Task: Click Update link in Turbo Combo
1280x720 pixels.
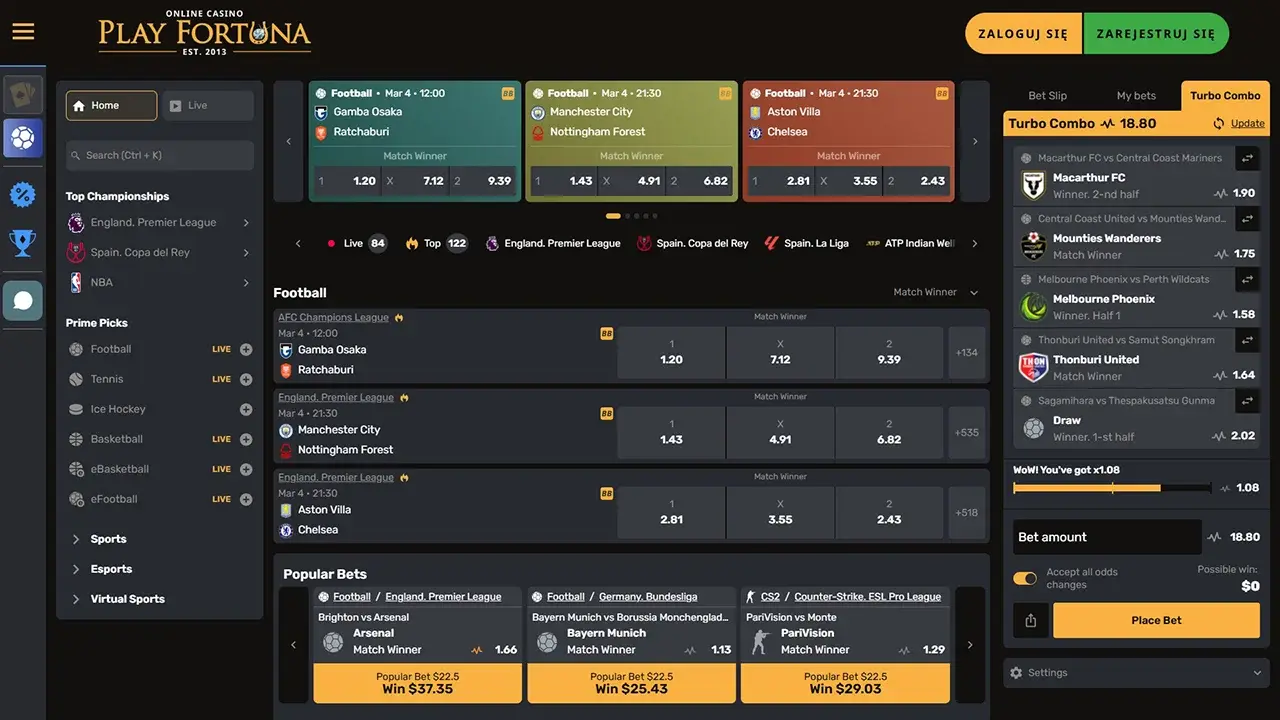Action: coord(1247,124)
